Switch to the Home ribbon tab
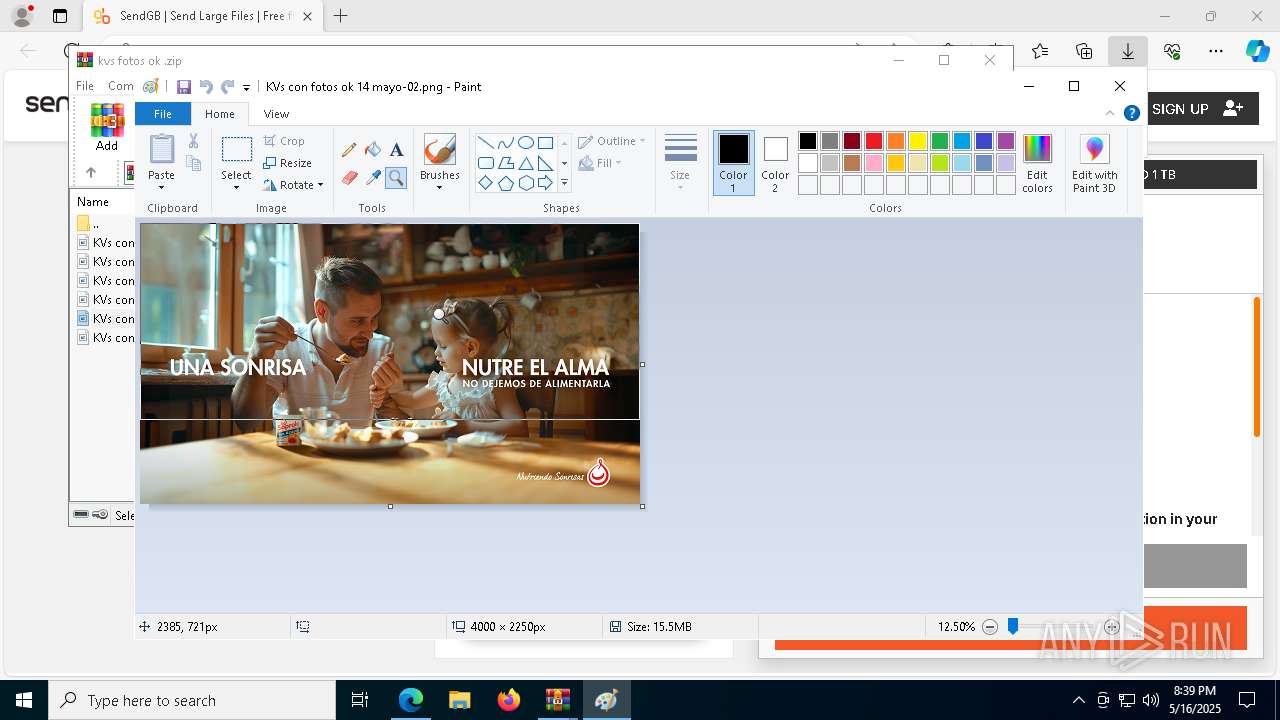The width and height of the screenshot is (1280, 720). tap(220, 114)
